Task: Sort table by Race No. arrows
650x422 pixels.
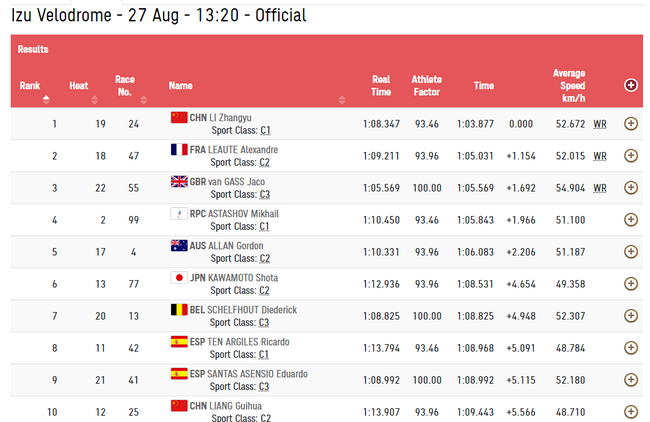Action: 143,99
